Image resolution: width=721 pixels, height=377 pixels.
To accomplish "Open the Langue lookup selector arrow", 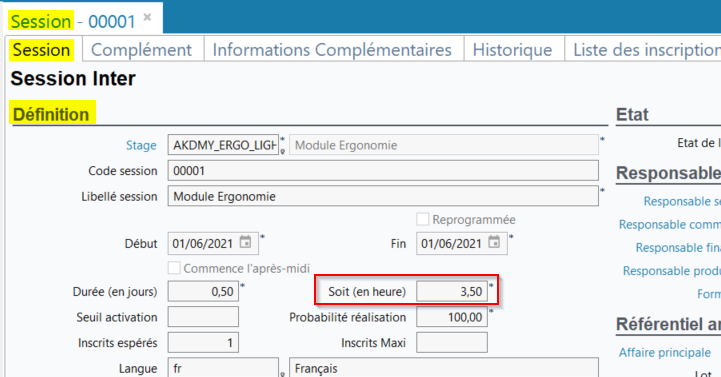I will tap(283, 374).
